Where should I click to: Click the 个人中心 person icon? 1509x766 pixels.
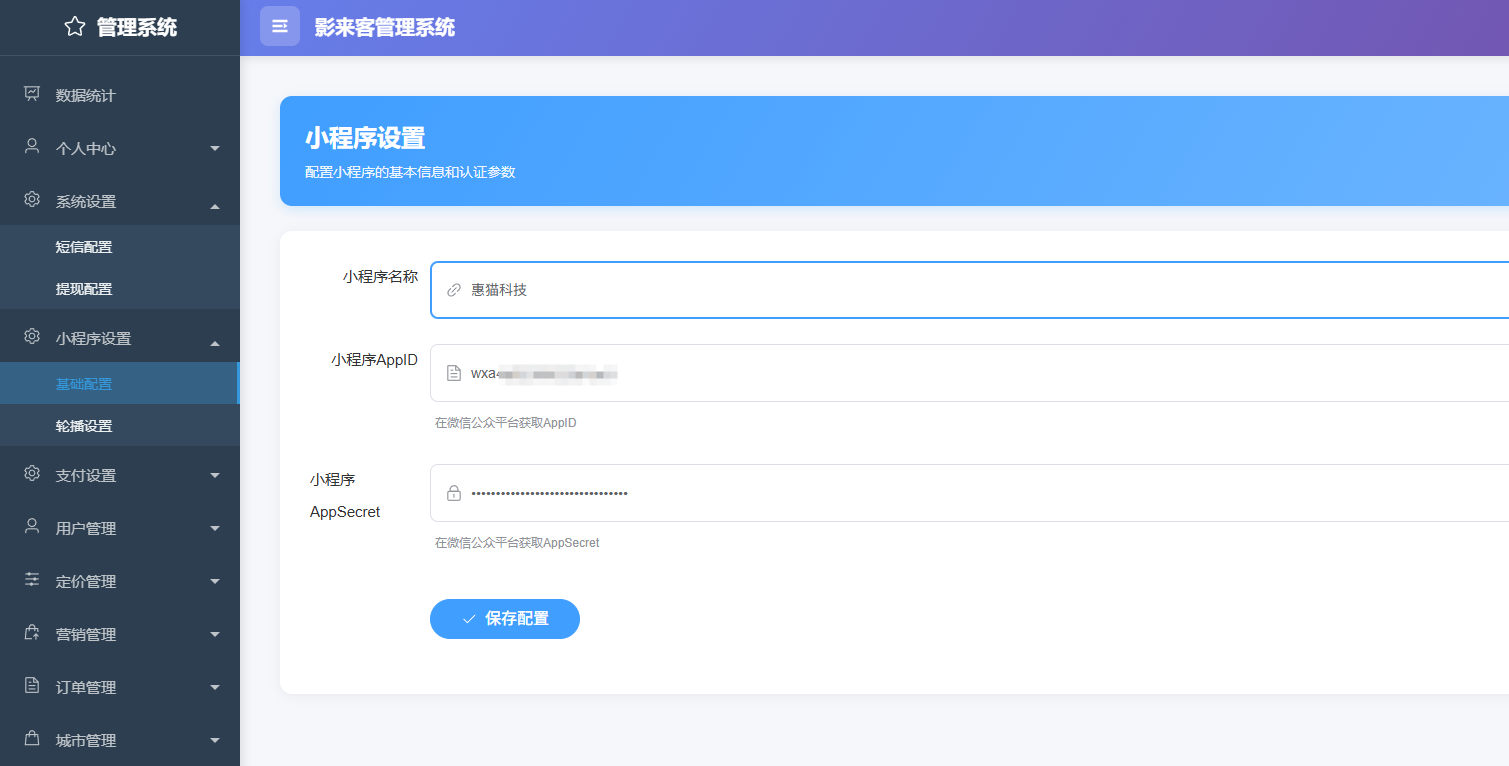pos(32,147)
